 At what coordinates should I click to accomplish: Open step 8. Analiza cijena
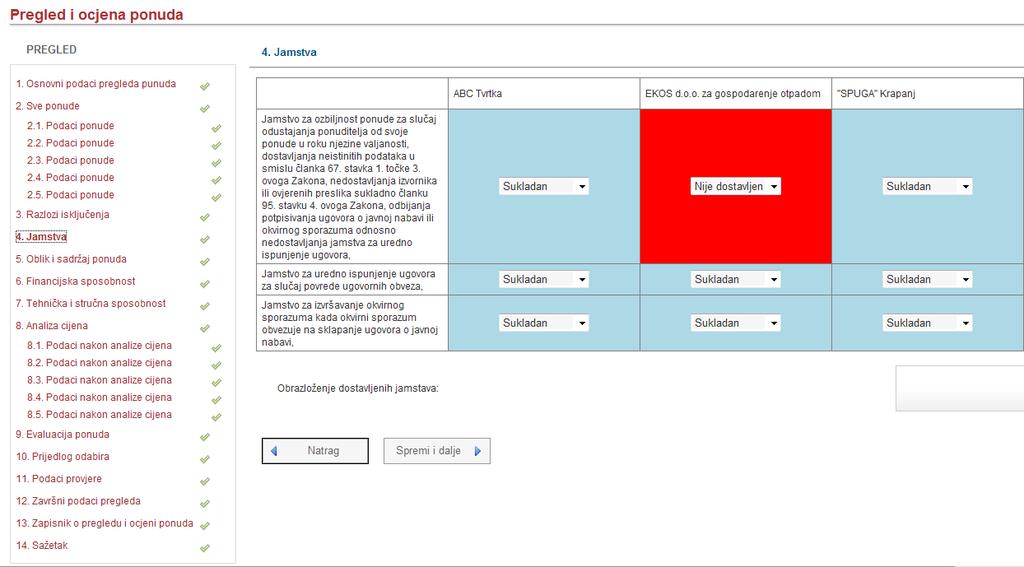pyautogui.click(x=52, y=325)
